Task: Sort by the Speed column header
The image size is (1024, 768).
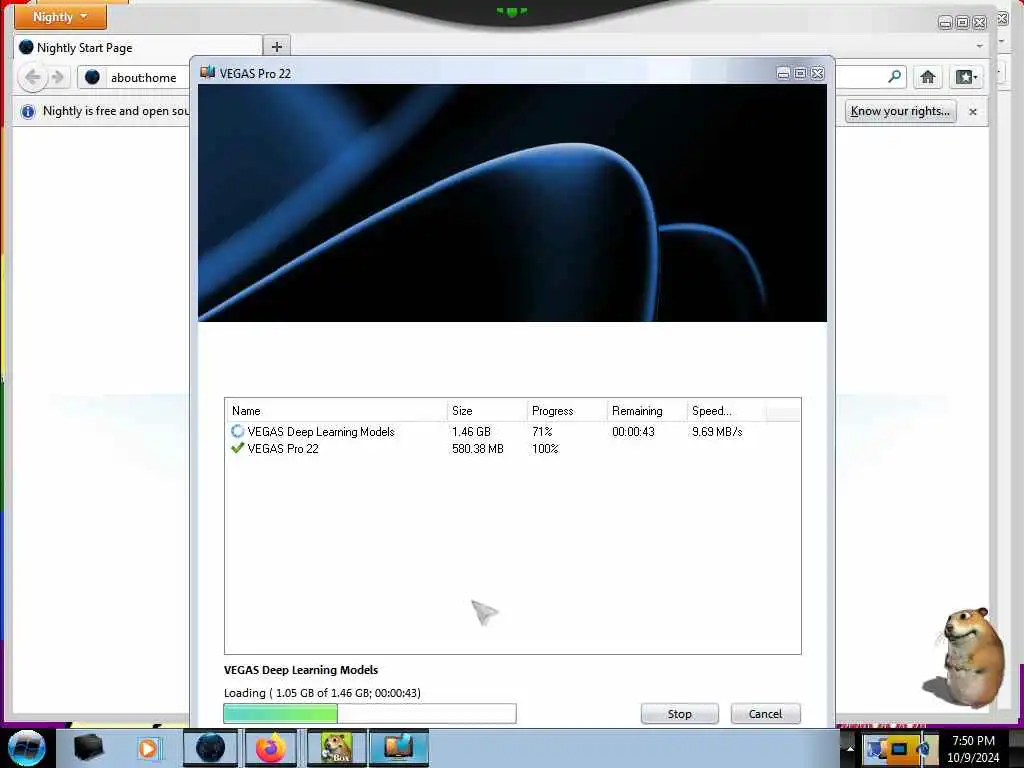Action: point(726,411)
